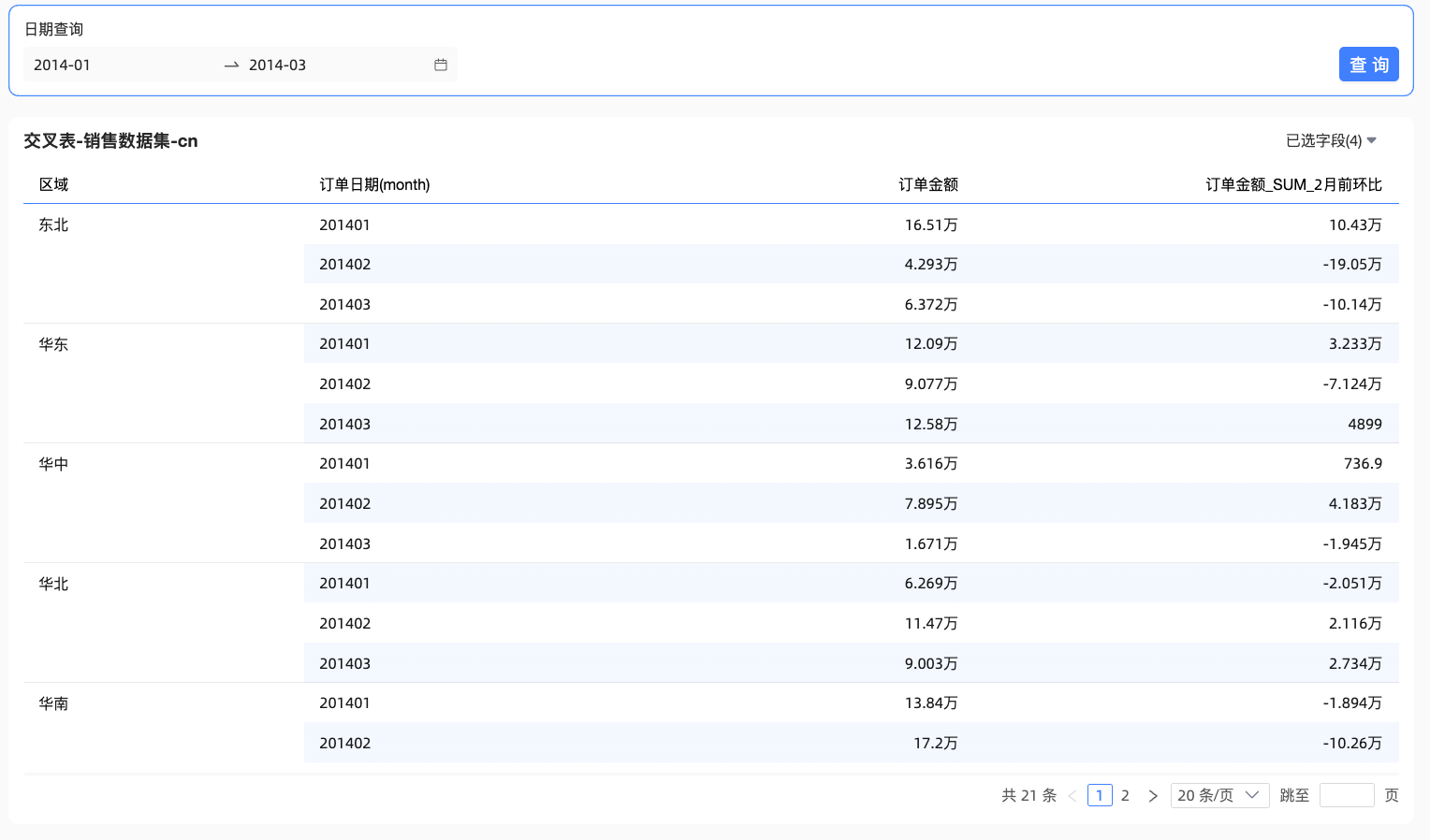Click the 订单金额_SUM_2月前环比 column header
This screenshot has height=840, width=1430.
tap(1293, 184)
